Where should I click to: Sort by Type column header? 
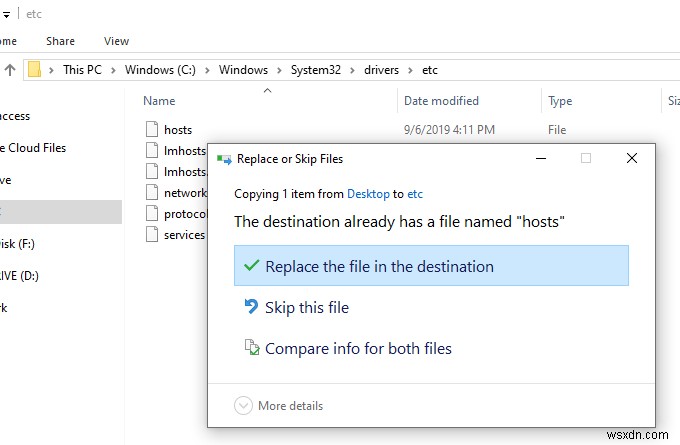pos(560,101)
